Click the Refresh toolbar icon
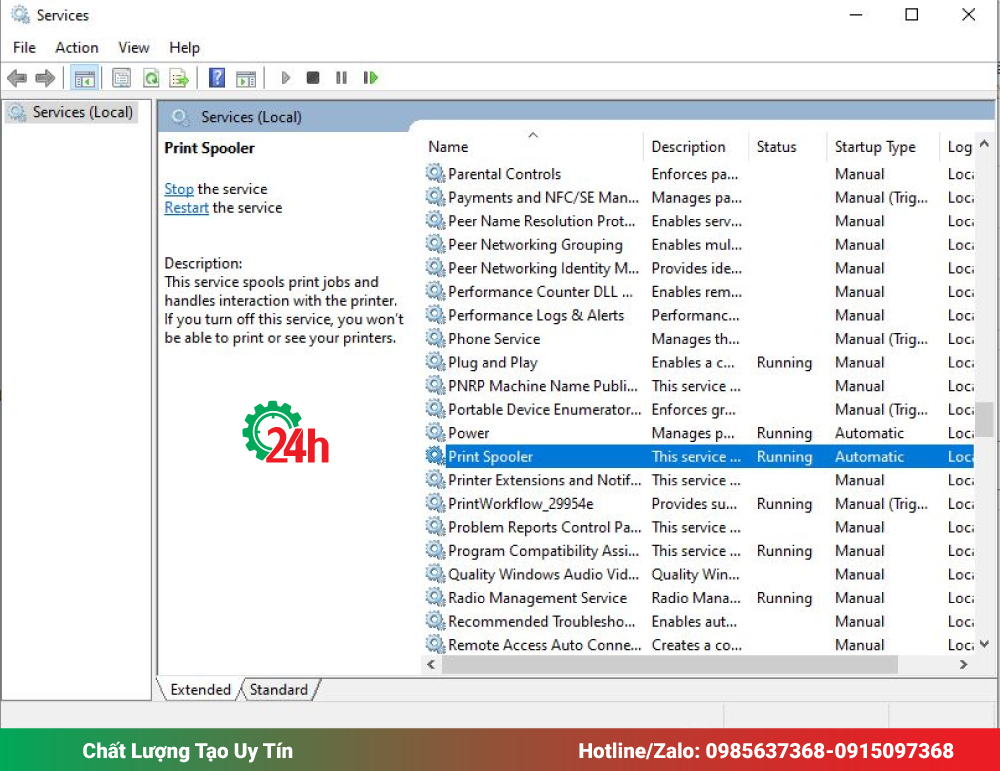The height and width of the screenshot is (771, 1000). [x=151, y=78]
